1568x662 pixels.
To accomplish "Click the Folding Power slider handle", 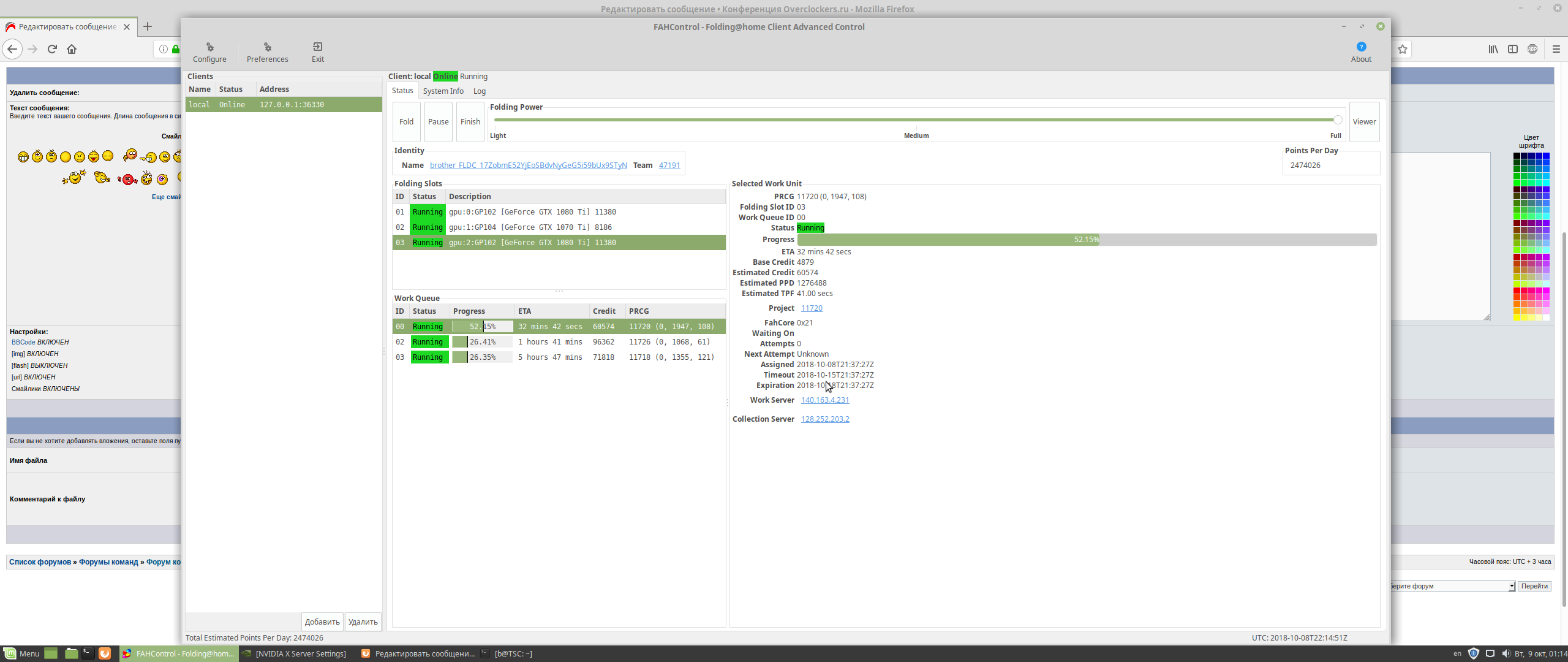I will tap(1338, 120).
